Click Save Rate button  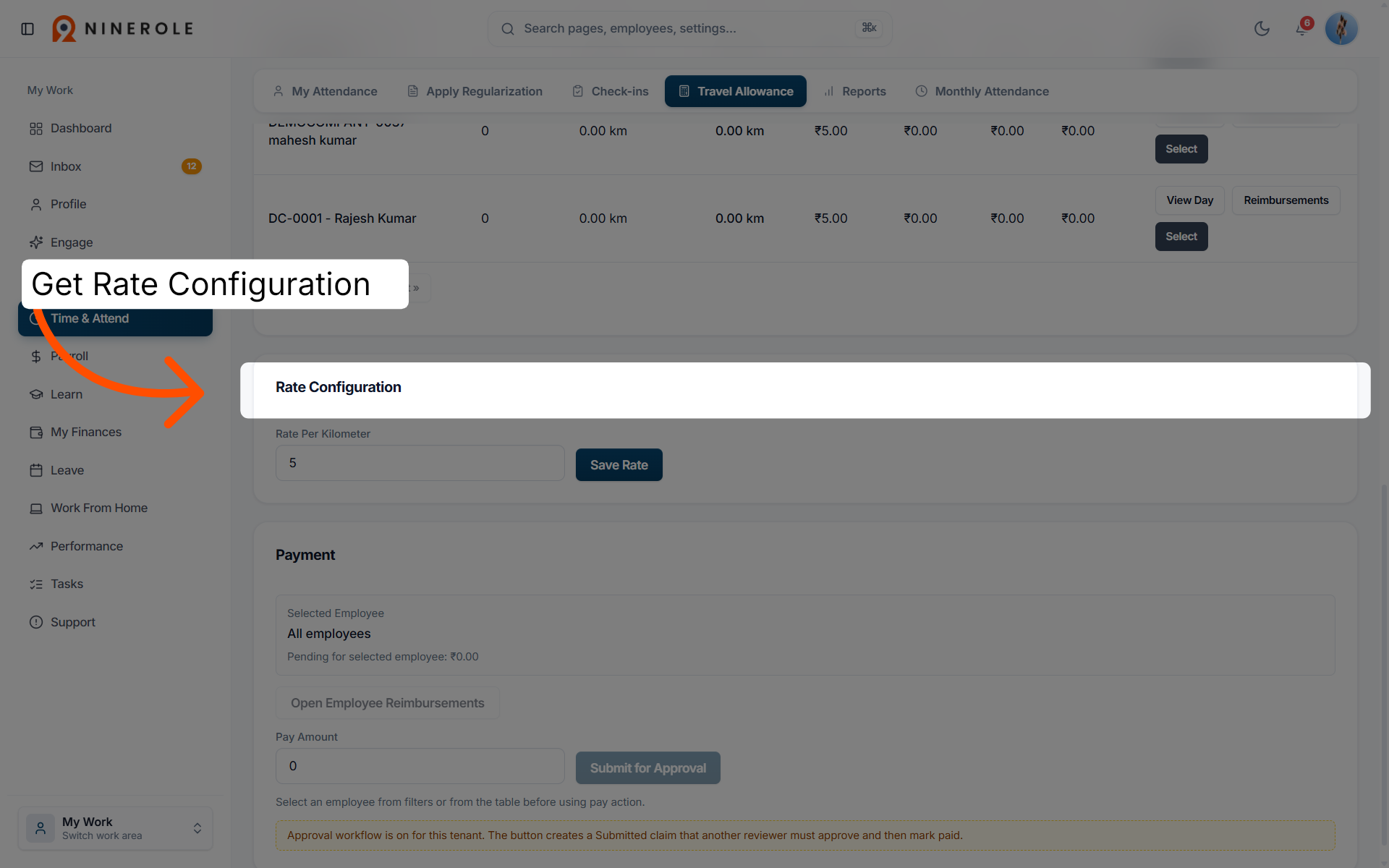point(619,465)
